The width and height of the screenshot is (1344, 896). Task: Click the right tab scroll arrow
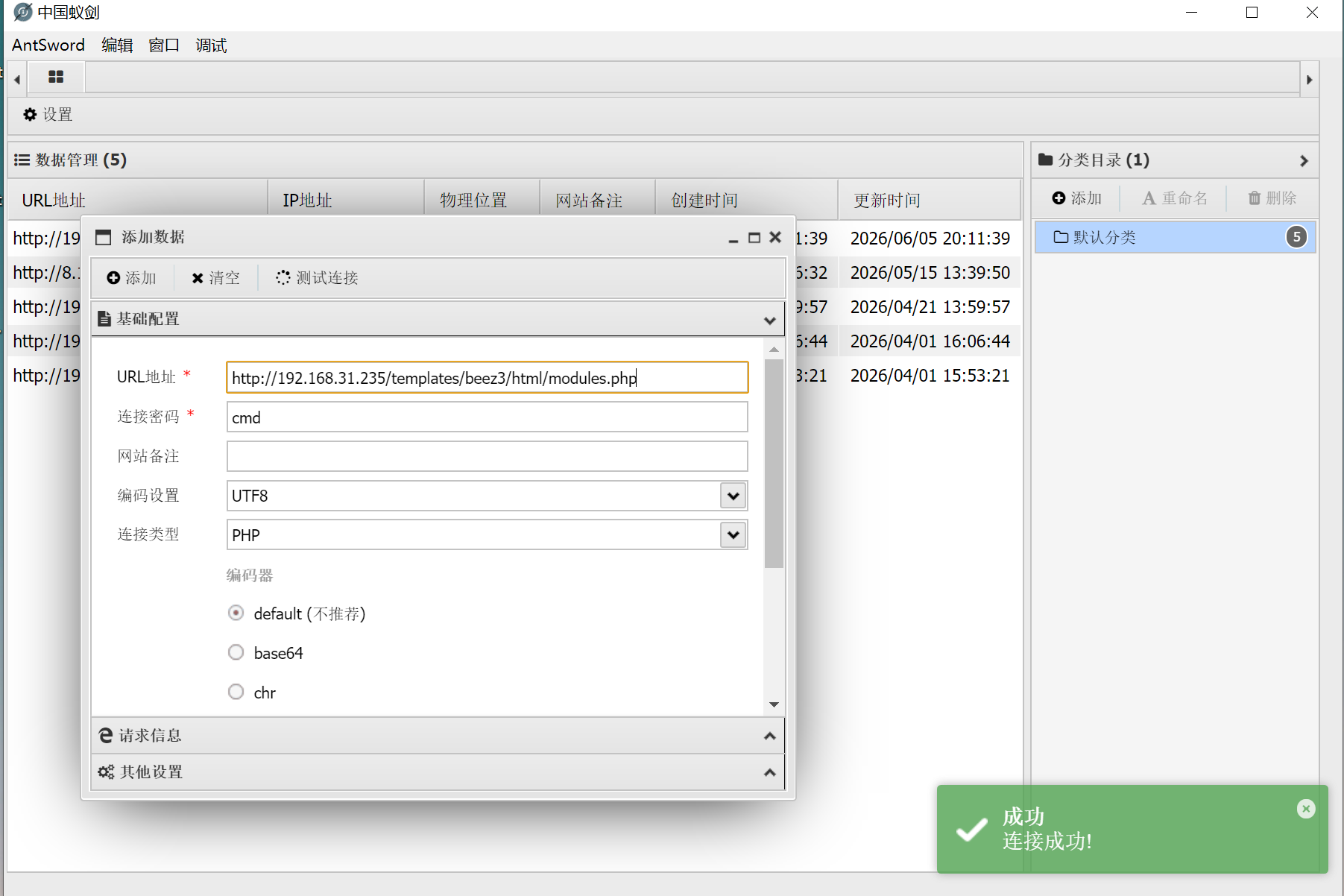pyautogui.click(x=1309, y=79)
